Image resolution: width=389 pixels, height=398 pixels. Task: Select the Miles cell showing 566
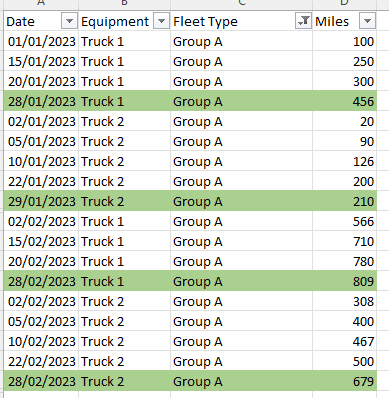coord(344,221)
